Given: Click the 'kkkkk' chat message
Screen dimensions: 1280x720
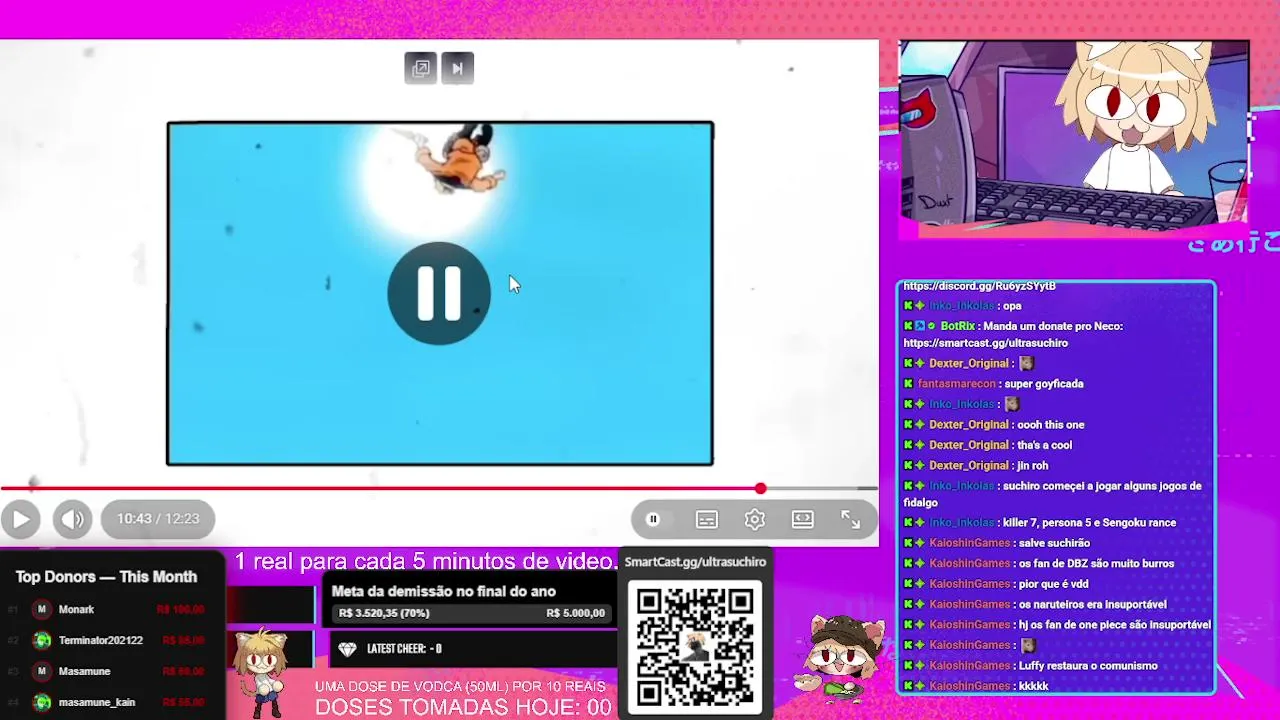Looking at the screenshot, I should (1033, 686).
